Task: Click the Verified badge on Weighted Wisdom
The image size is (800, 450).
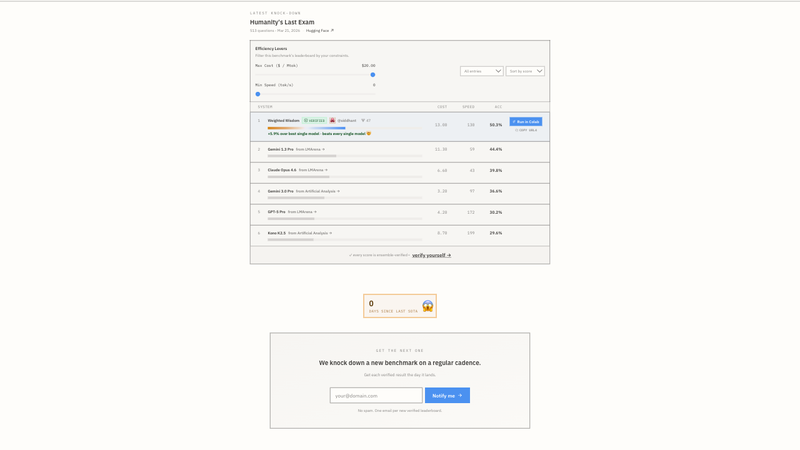Action: [314, 121]
